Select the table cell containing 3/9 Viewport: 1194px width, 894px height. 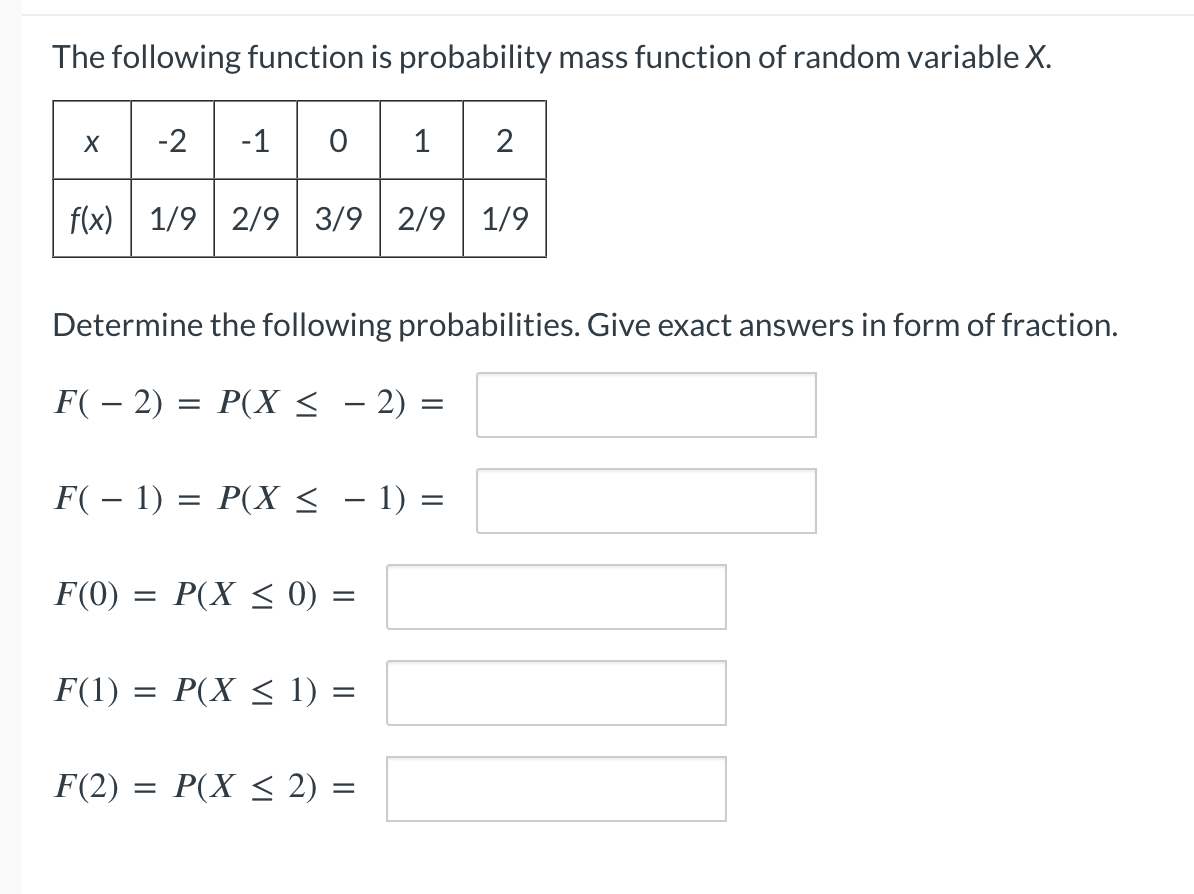(337, 216)
